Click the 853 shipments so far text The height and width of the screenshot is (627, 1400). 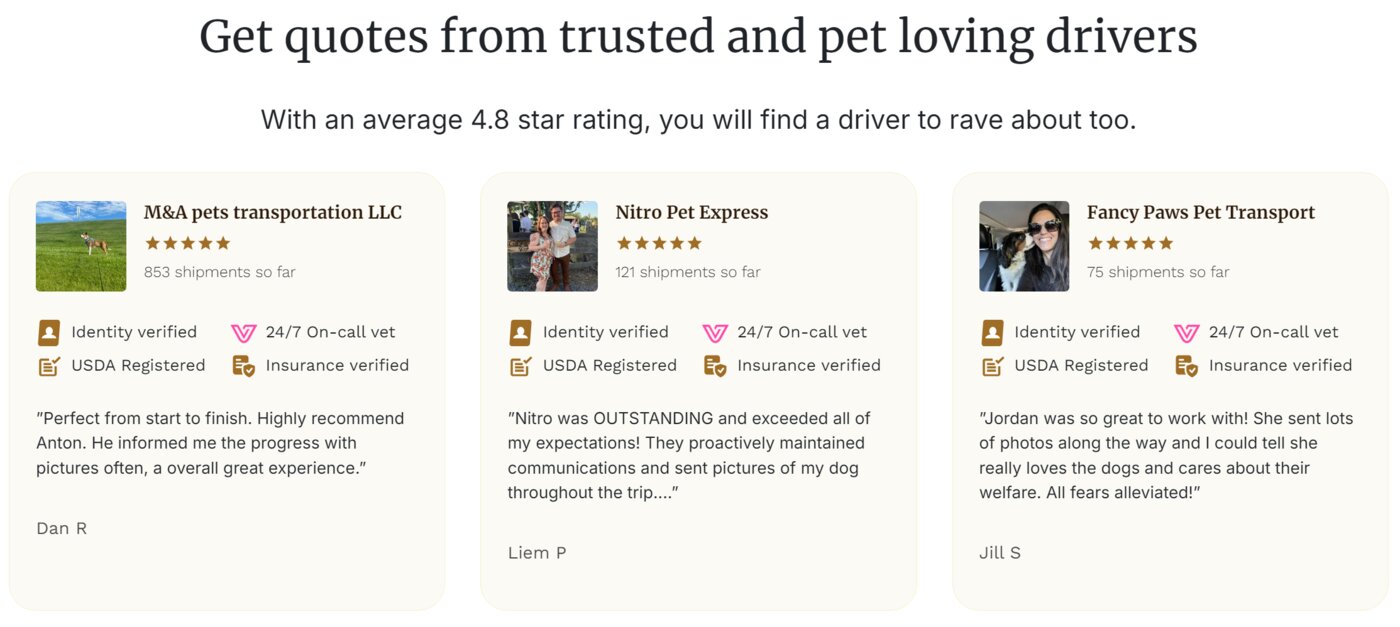click(220, 272)
